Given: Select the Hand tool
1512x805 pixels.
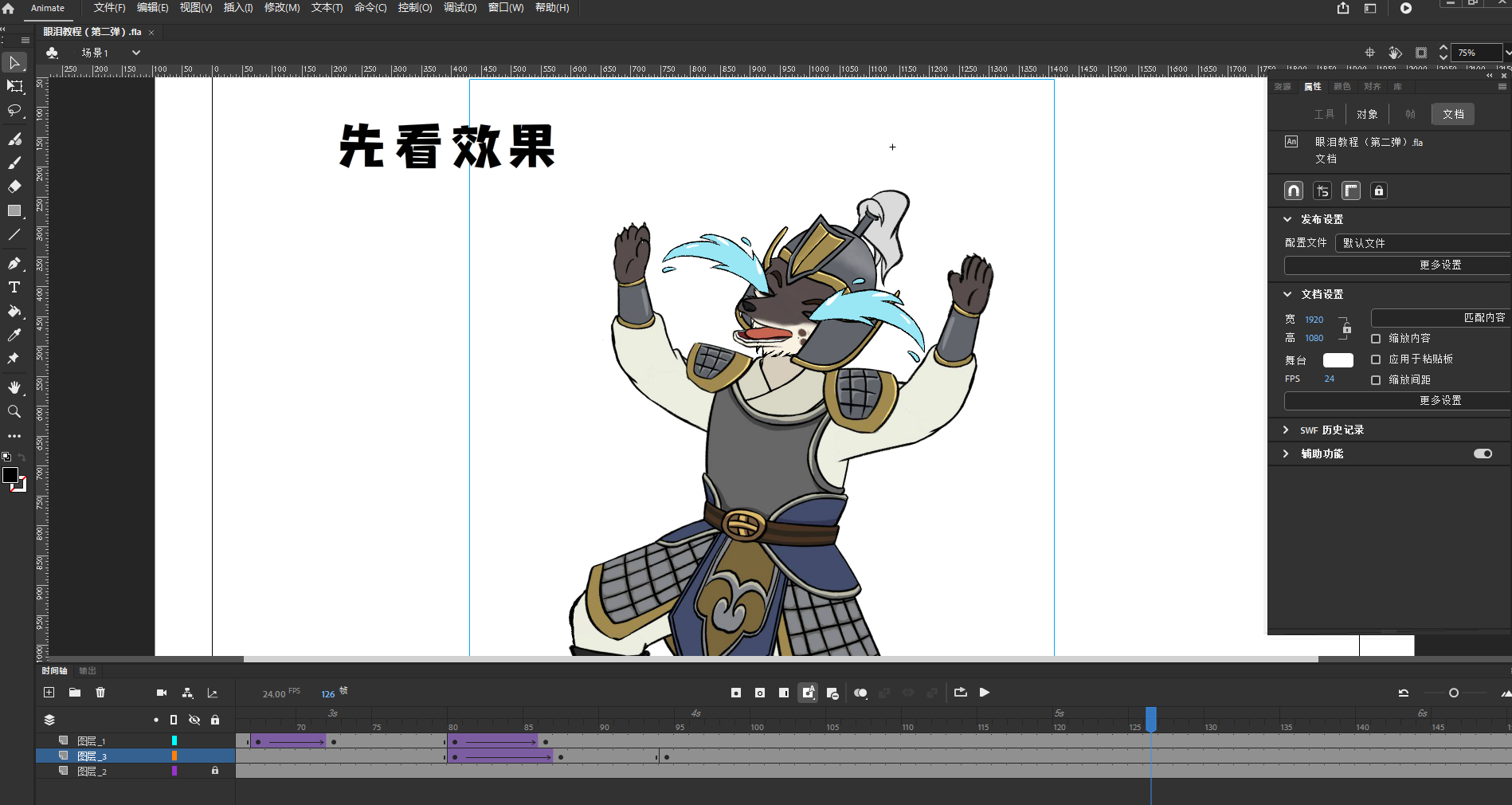Looking at the screenshot, I should click(14, 387).
